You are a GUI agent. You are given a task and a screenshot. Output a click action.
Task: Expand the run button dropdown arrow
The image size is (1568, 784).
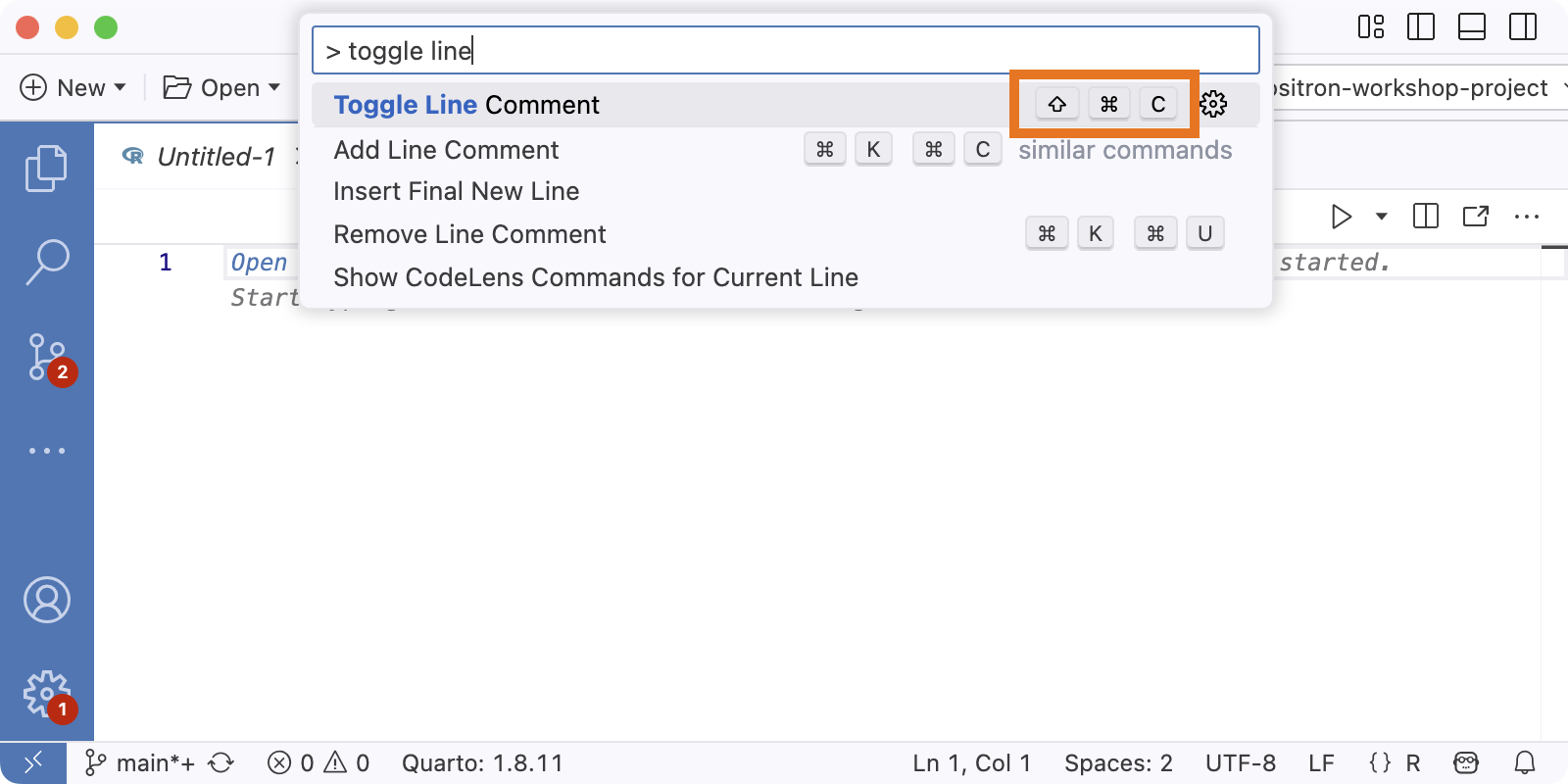click(x=1382, y=216)
